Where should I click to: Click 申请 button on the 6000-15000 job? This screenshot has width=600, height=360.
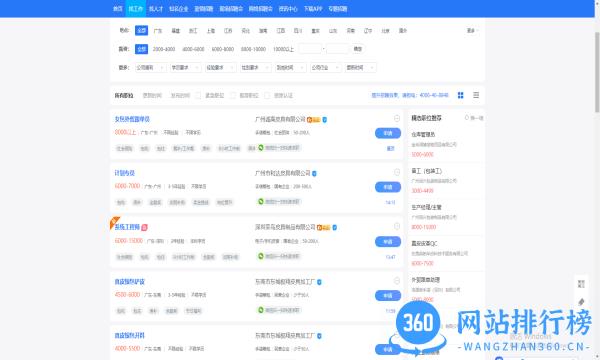(388, 242)
